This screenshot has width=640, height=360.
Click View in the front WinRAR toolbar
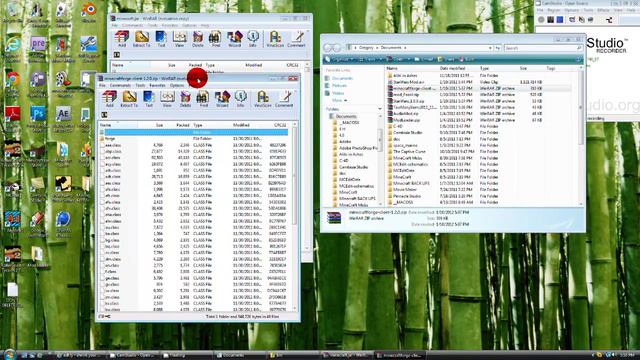coord(167,99)
